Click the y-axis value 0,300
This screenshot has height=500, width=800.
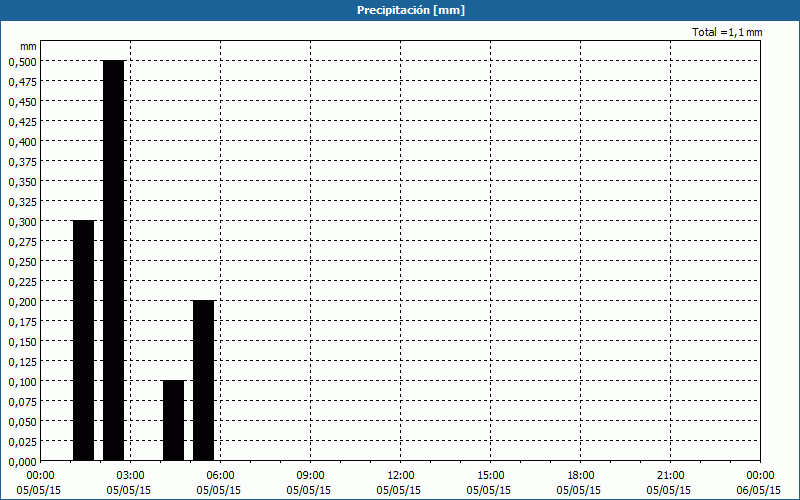[x=23, y=221]
